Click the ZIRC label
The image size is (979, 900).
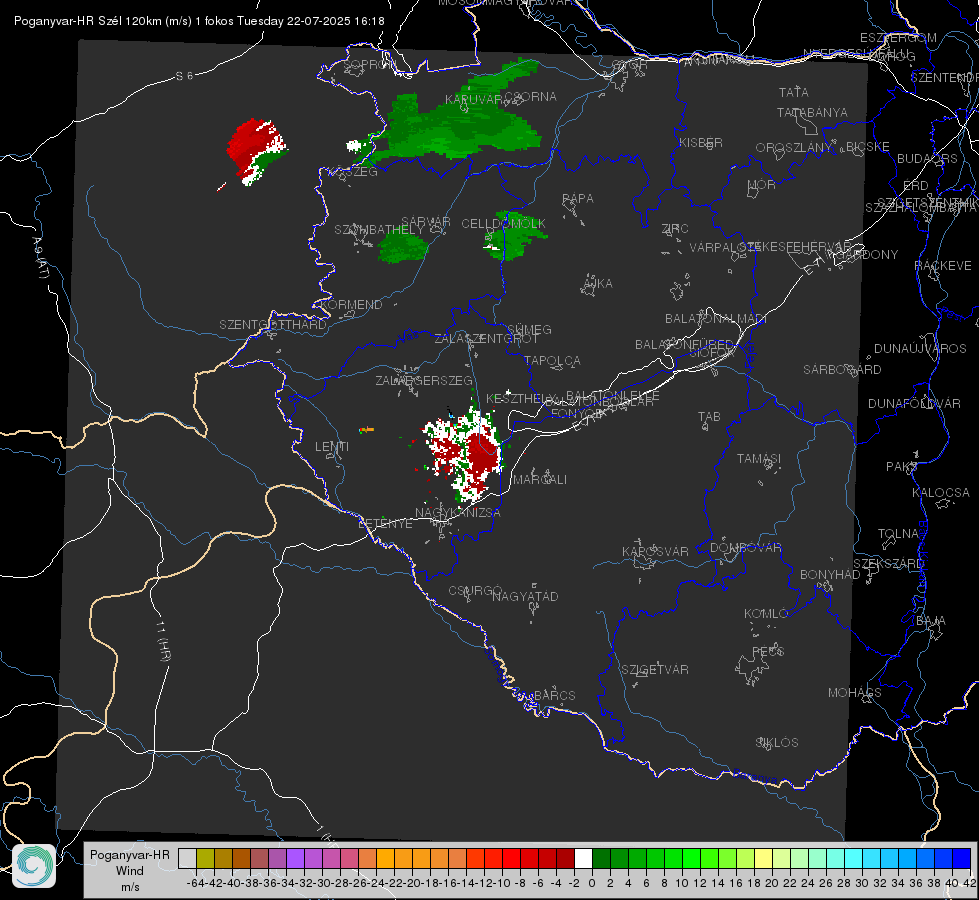pyautogui.click(x=675, y=229)
